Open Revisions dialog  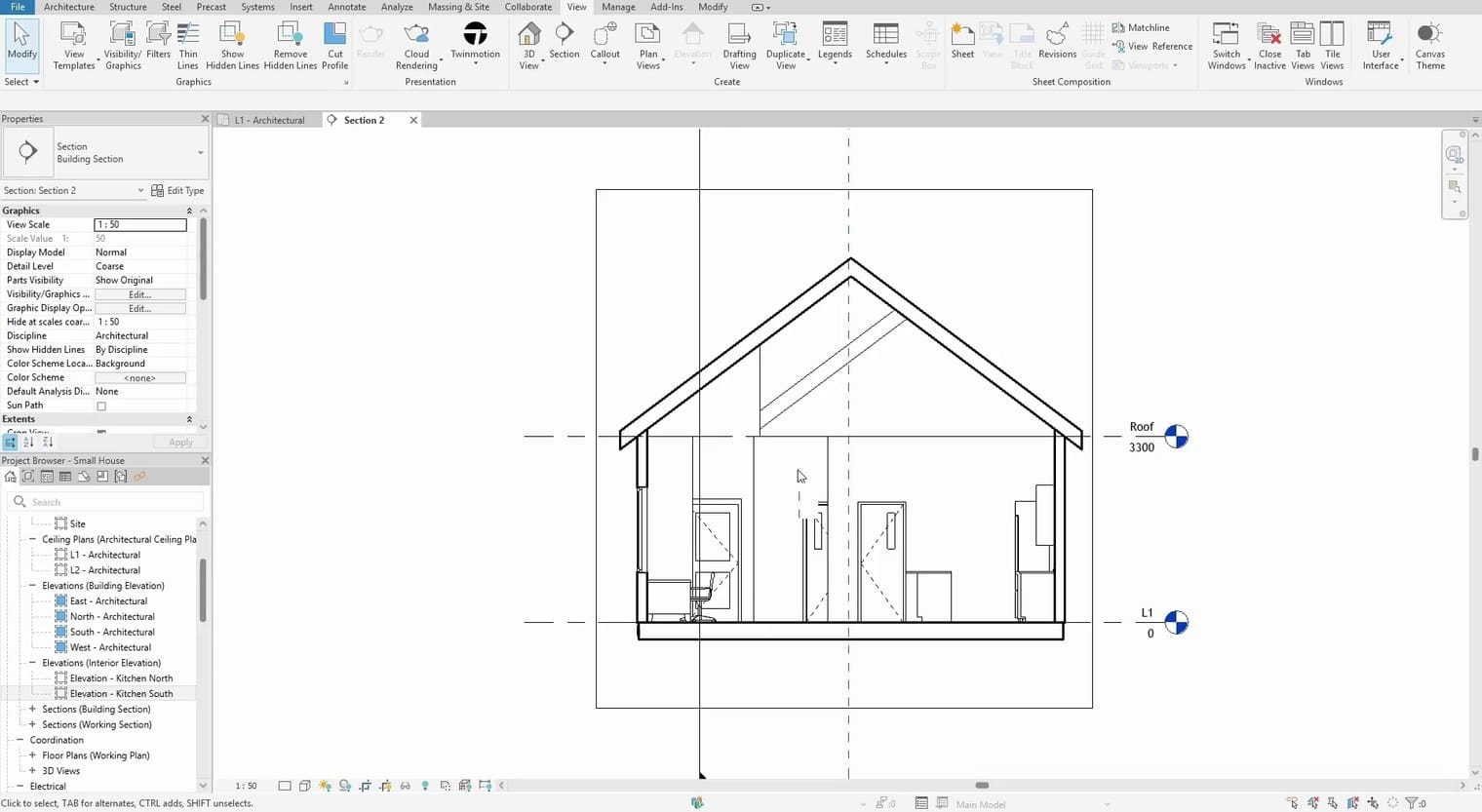point(1057,41)
